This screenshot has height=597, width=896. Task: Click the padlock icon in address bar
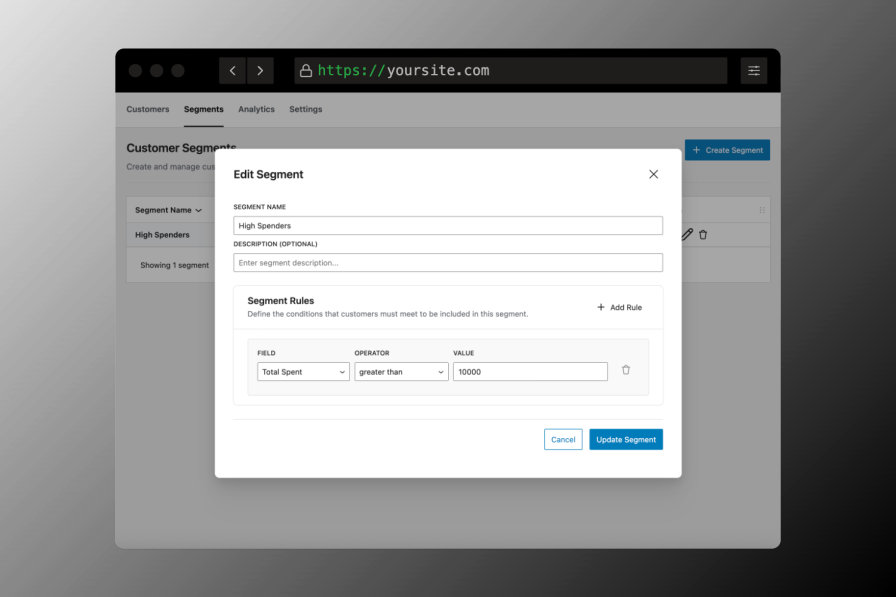point(306,70)
